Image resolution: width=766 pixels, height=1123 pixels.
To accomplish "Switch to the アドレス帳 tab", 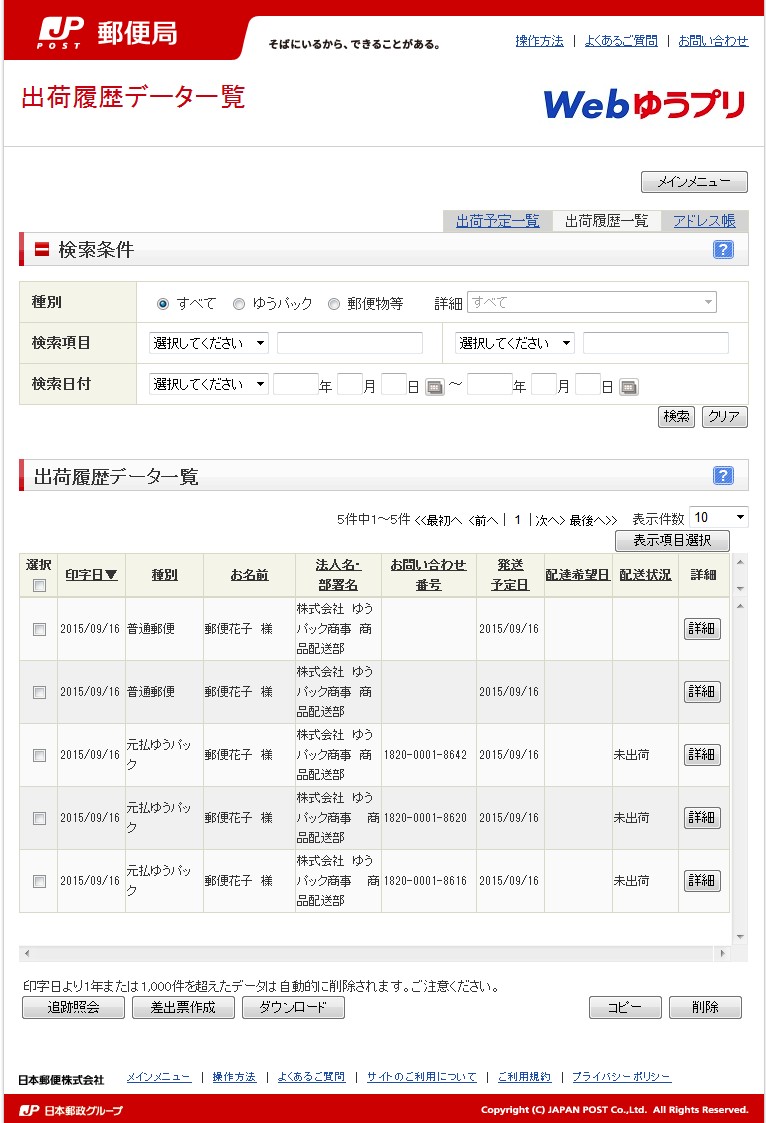I will click(704, 221).
